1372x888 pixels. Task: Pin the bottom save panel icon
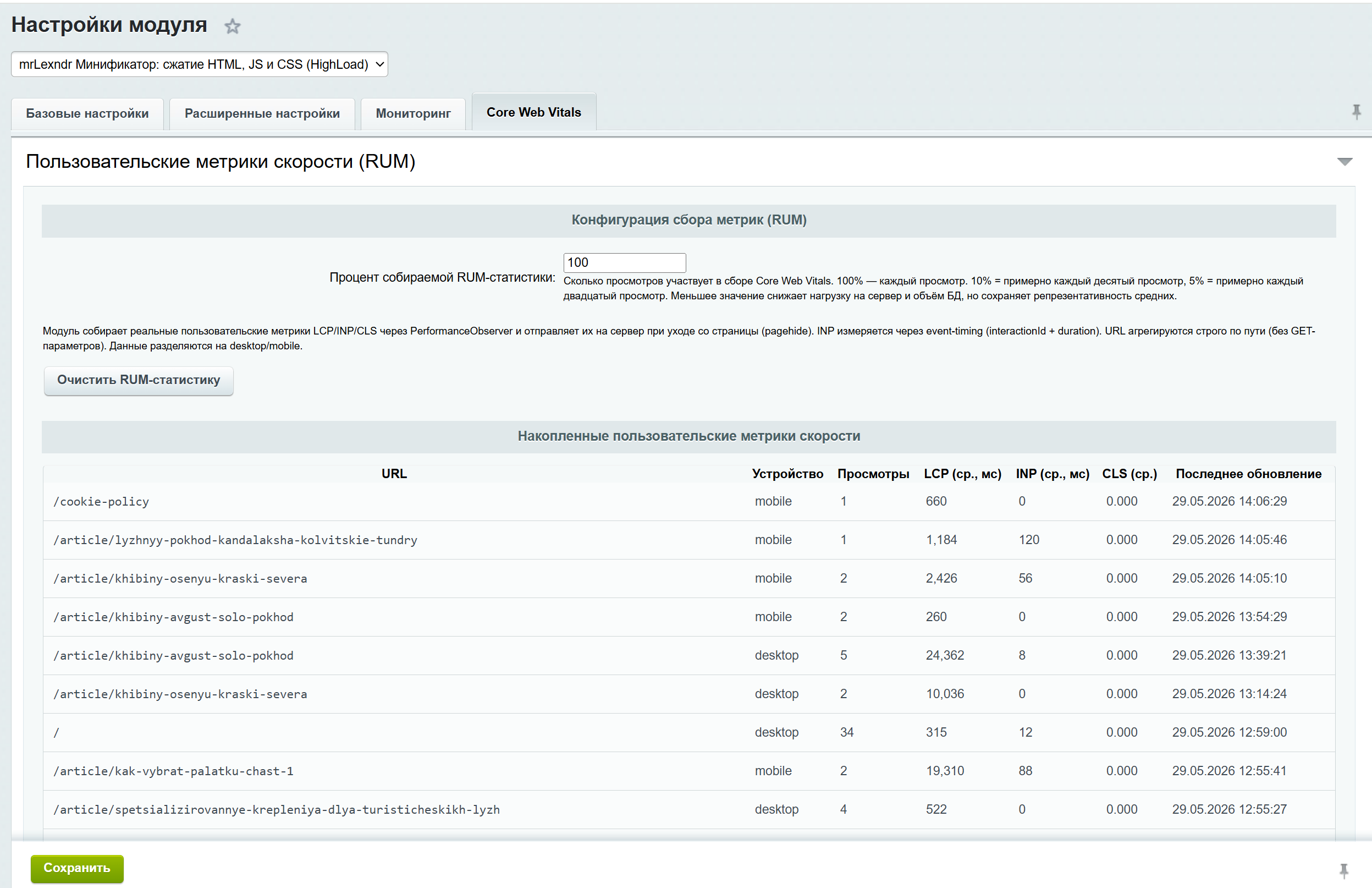[x=1344, y=871]
